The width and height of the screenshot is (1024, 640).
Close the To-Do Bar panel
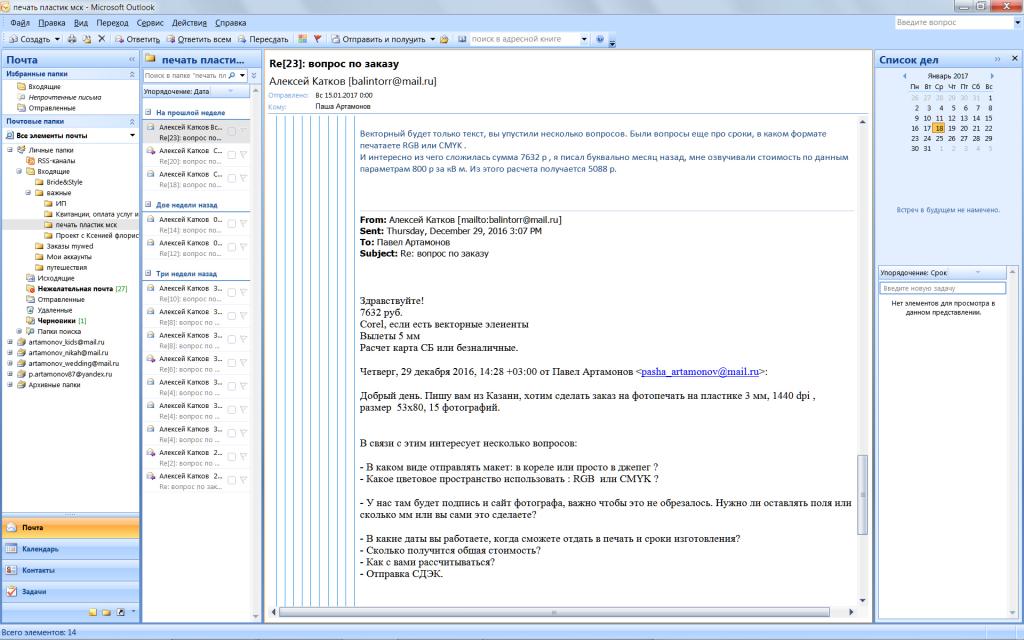(x=1014, y=59)
